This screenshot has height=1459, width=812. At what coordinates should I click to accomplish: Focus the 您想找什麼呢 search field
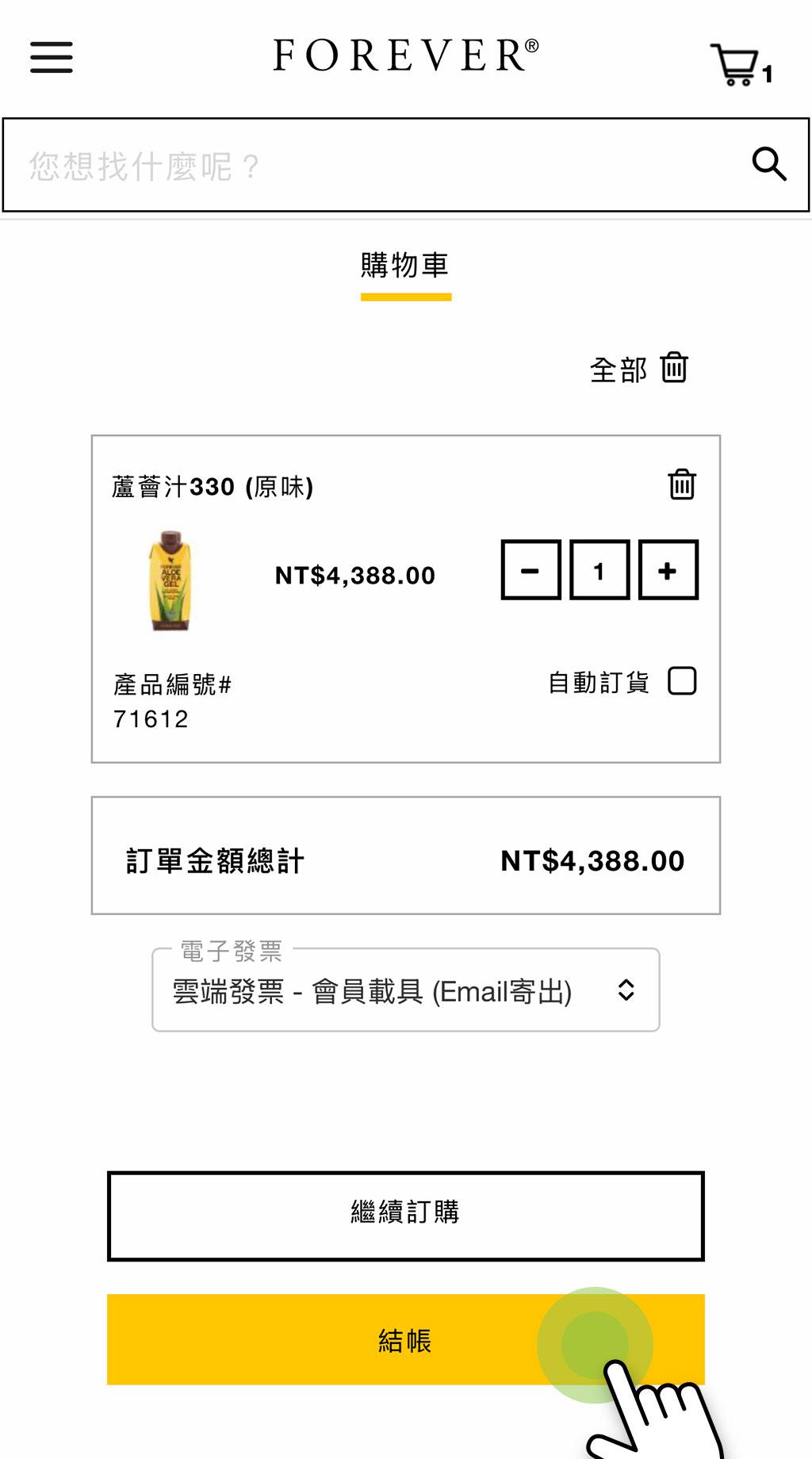(x=373, y=166)
